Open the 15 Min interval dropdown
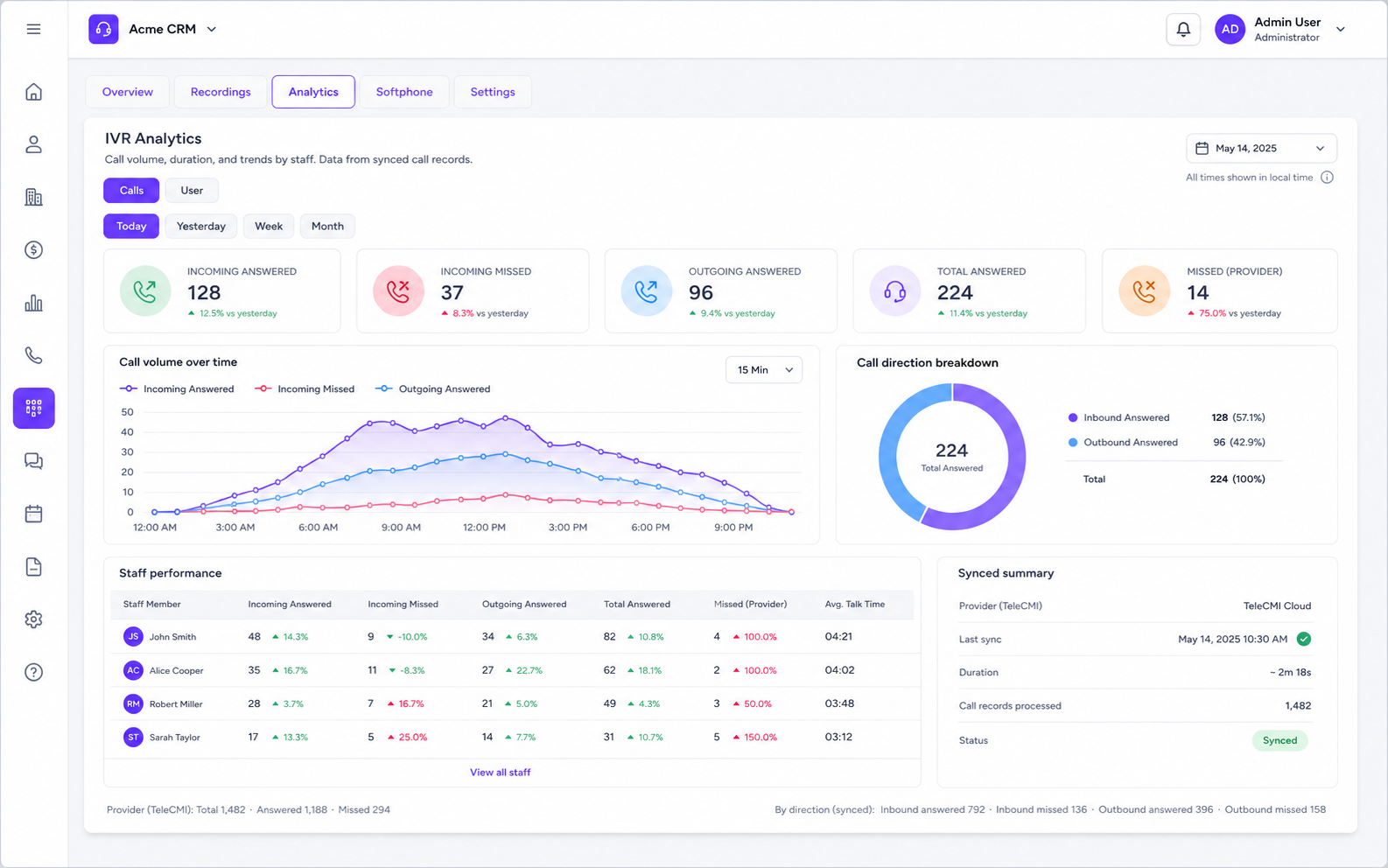 (x=764, y=369)
